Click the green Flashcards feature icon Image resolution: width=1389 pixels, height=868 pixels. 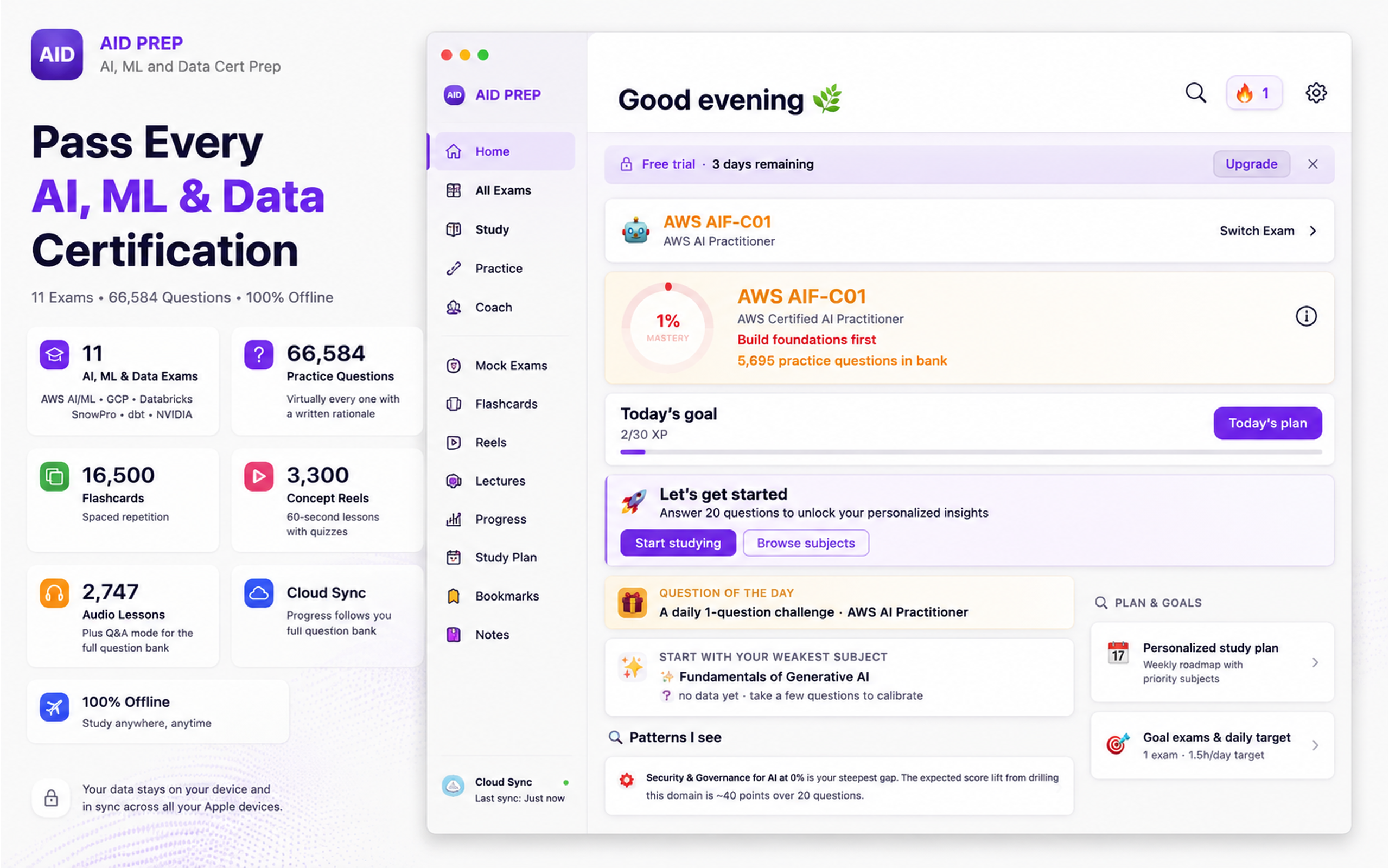point(54,476)
